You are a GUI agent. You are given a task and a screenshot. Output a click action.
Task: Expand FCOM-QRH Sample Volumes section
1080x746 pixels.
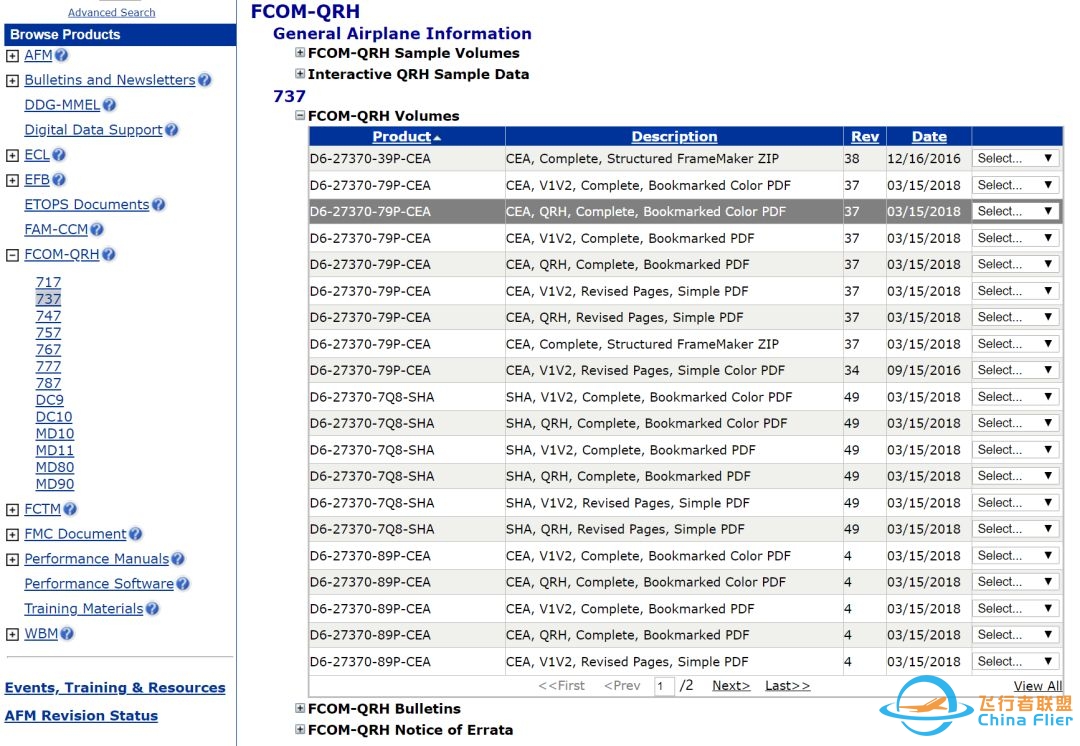(x=300, y=52)
